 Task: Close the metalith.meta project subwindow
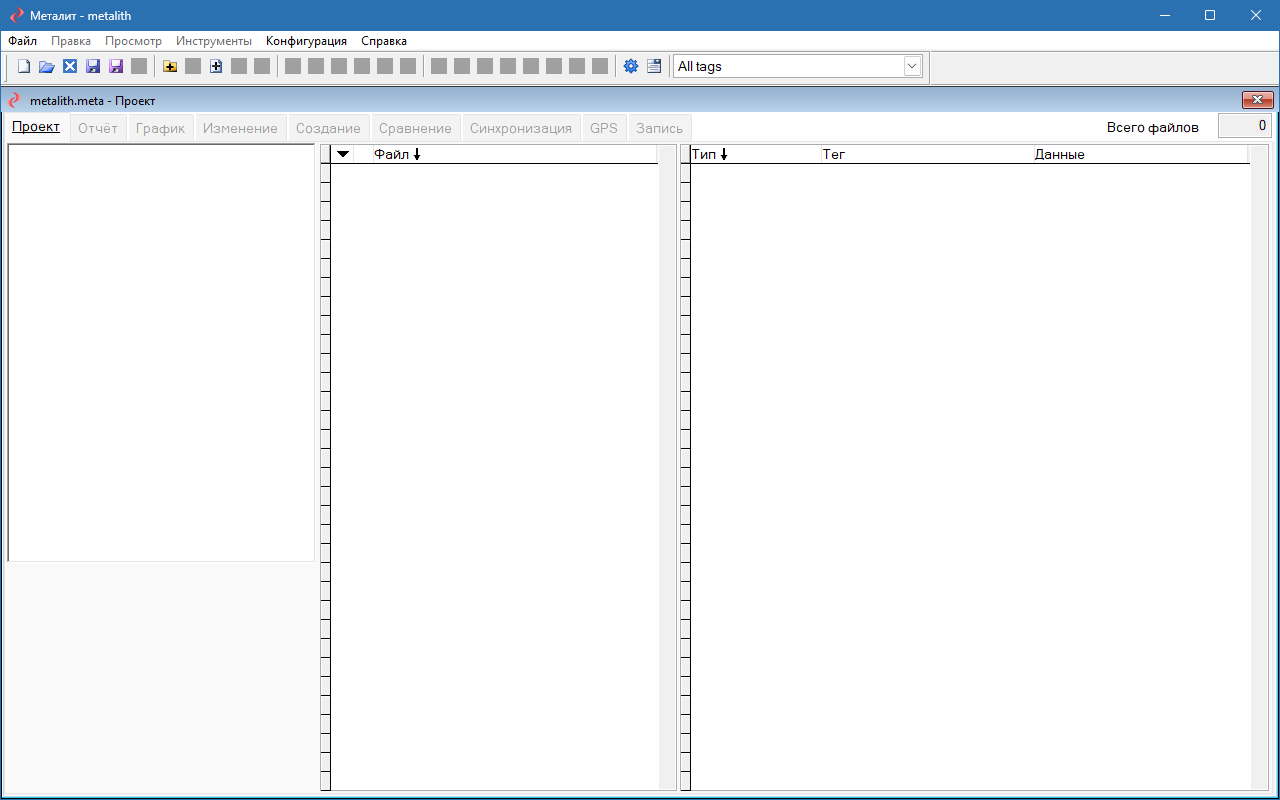click(x=1257, y=100)
